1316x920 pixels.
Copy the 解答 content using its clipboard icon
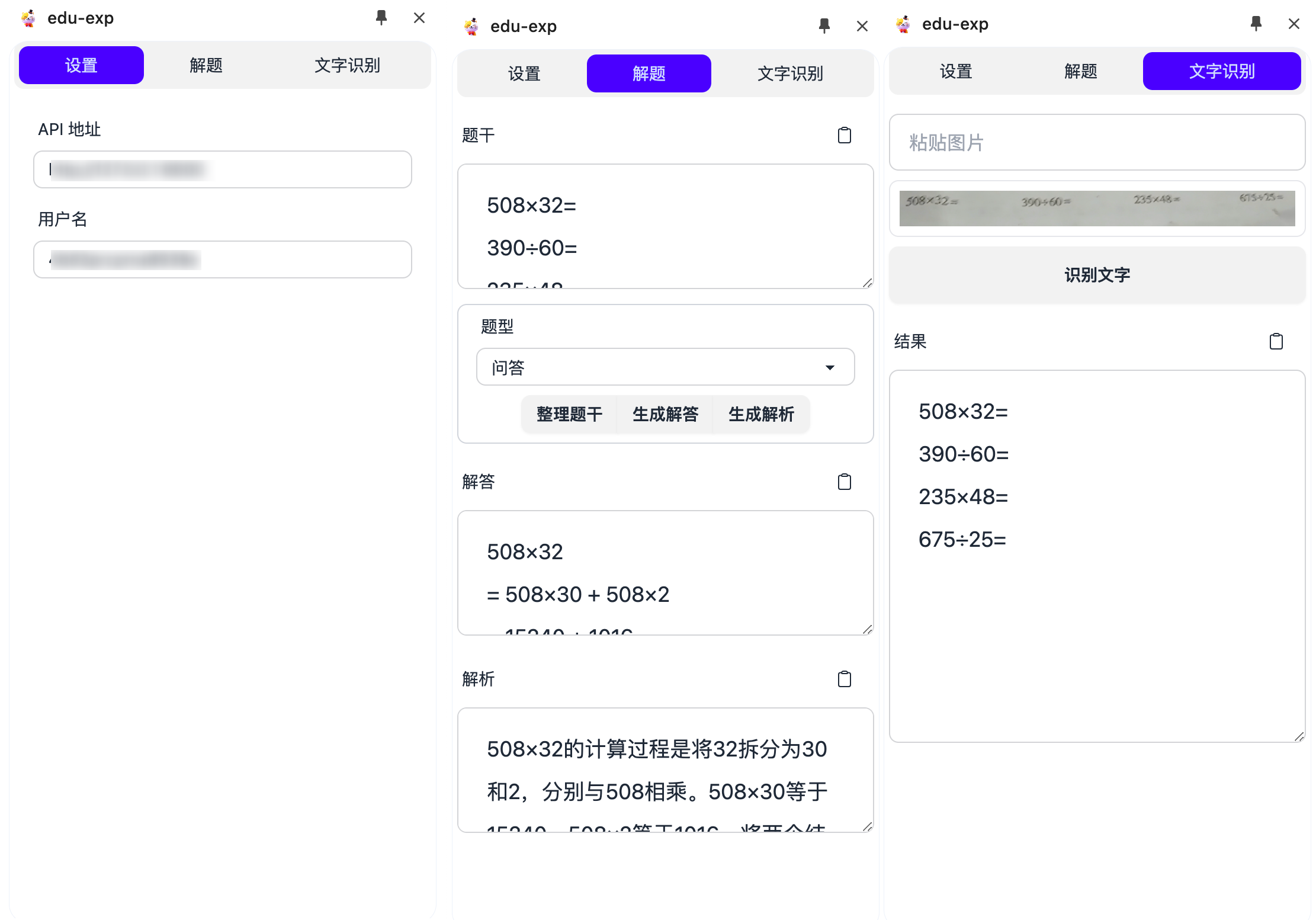(845, 482)
